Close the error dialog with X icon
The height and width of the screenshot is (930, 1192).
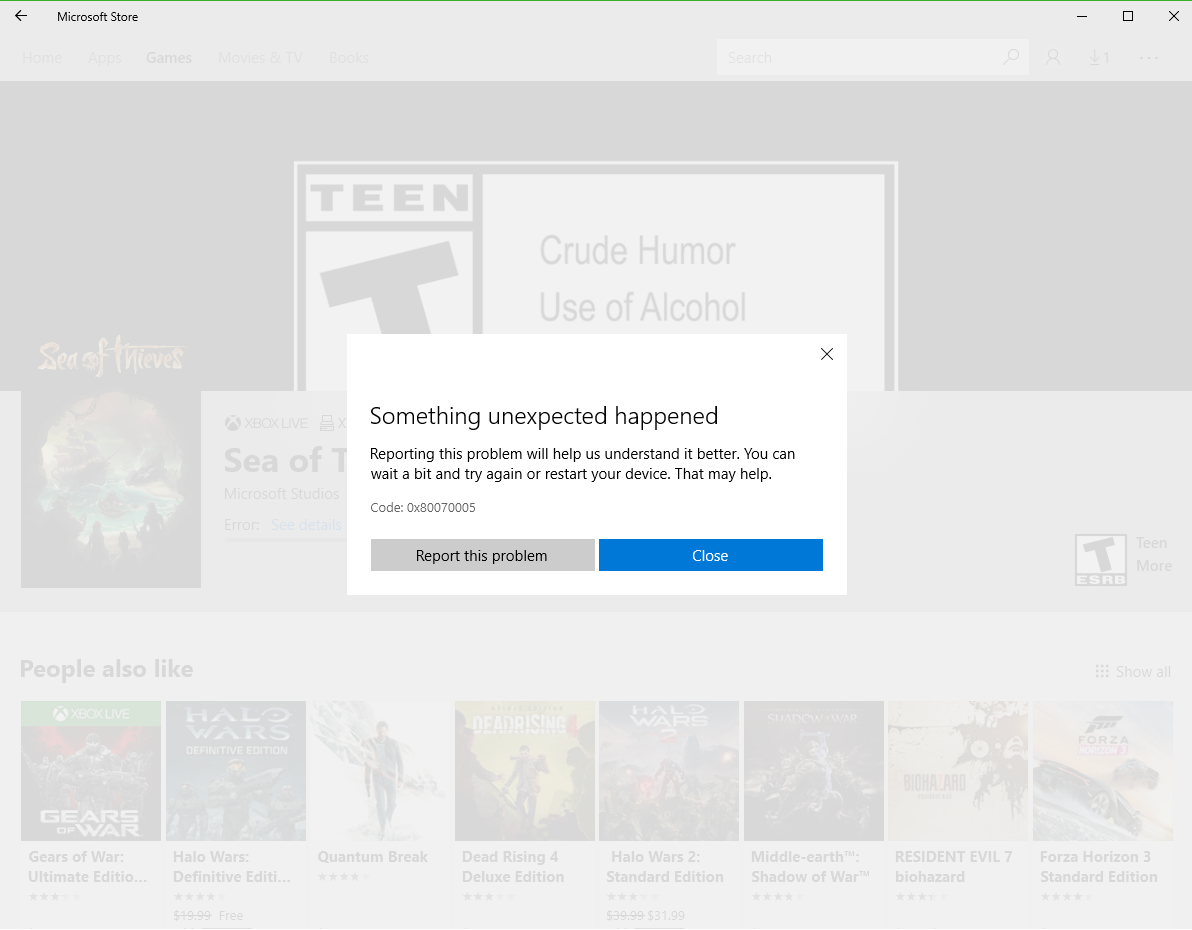coord(826,354)
